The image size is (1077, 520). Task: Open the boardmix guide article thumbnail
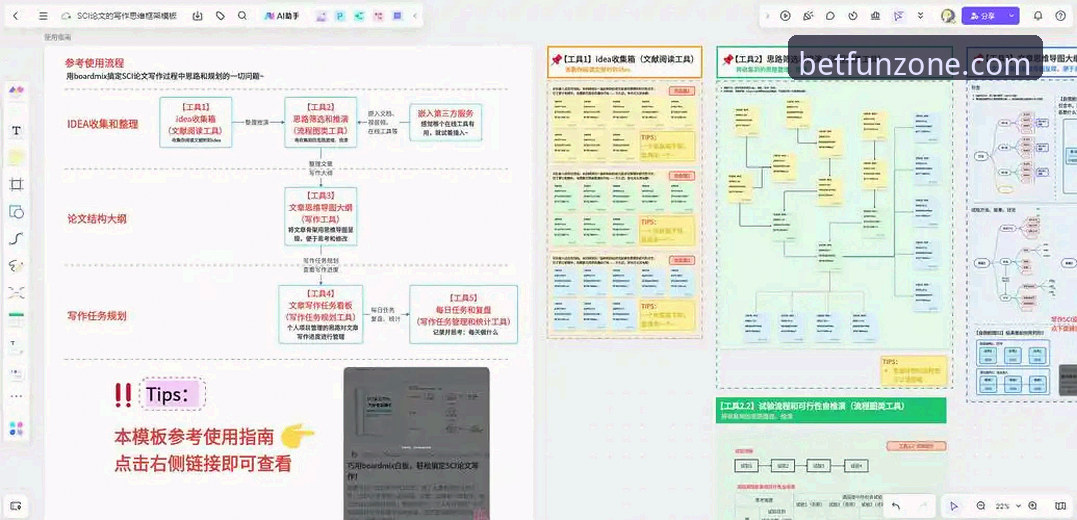click(x=416, y=443)
